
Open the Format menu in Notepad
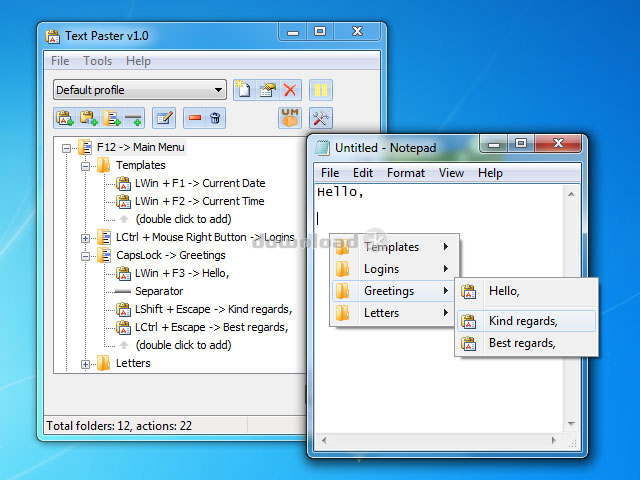[406, 173]
